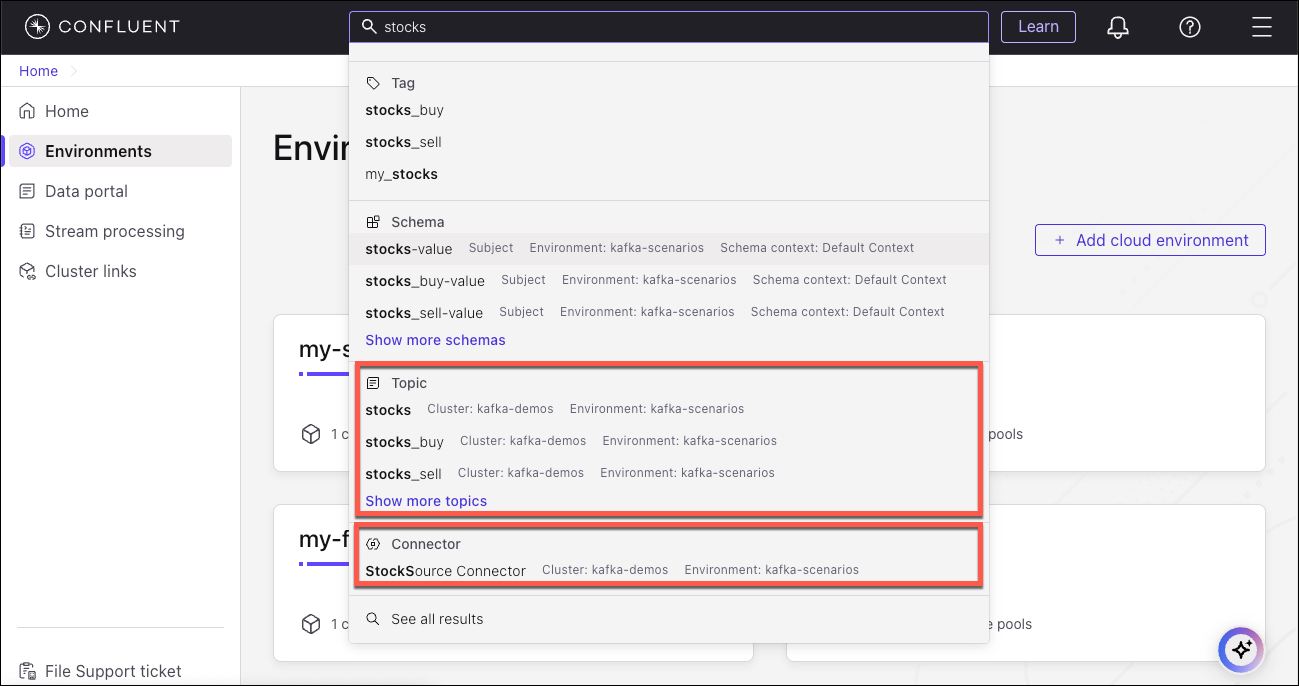Image resolution: width=1299 pixels, height=686 pixels.
Task: Launch the AI assistant sparkle icon
Action: pos(1240,650)
